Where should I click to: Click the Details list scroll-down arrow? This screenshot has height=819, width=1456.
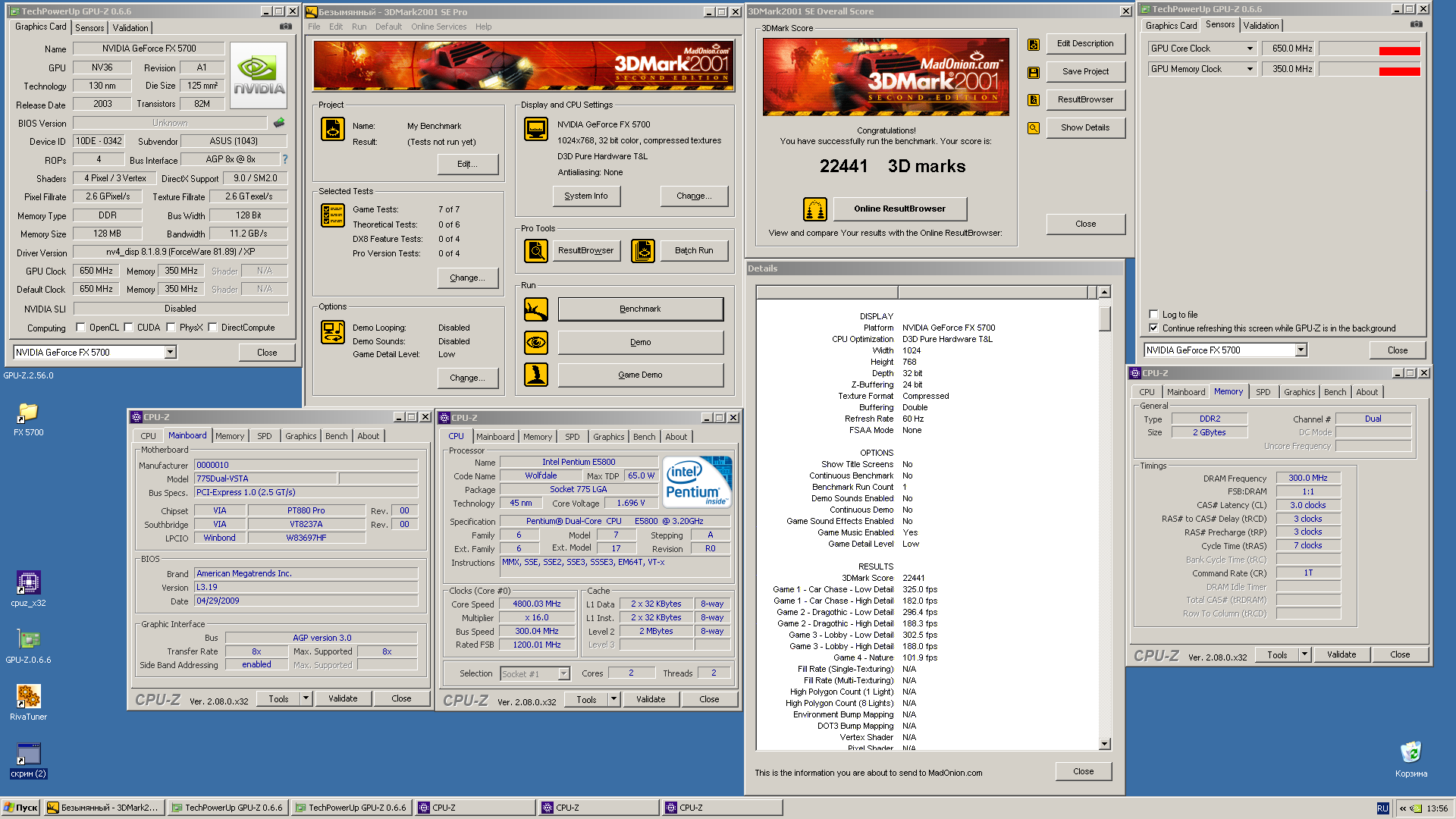[1104, 744]
